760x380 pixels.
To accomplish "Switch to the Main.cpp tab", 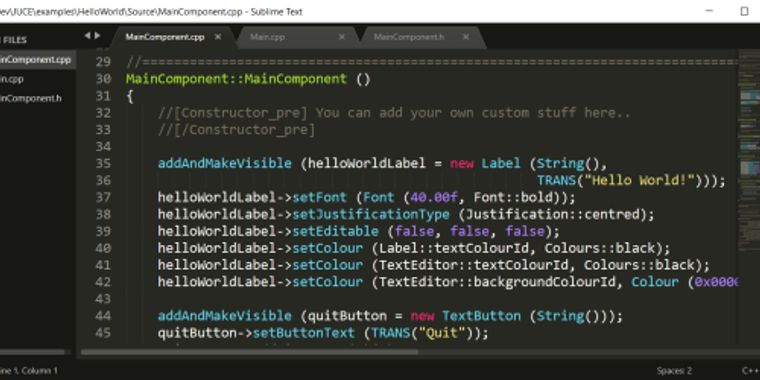I will (x=268, y=37).
